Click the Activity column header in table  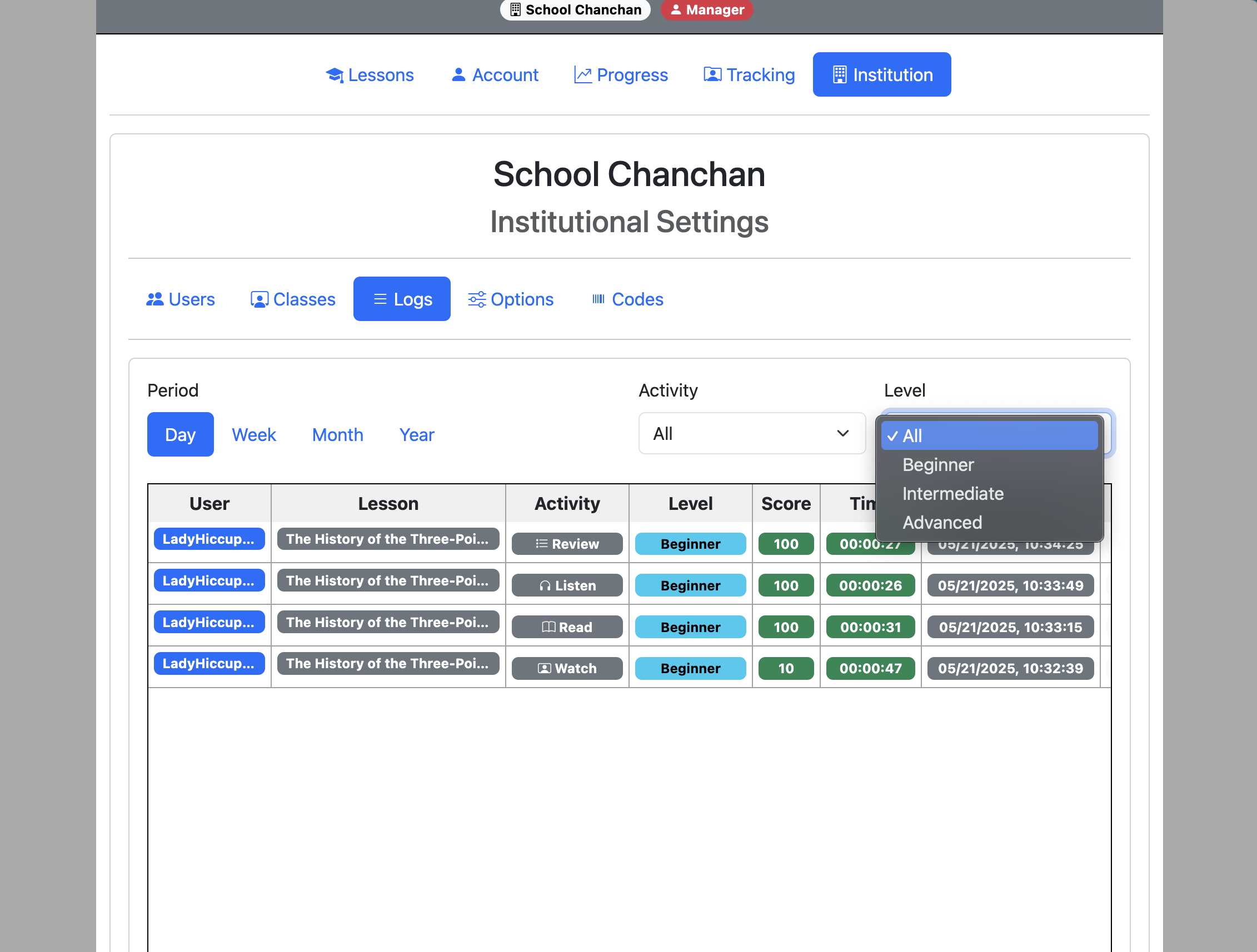(567, 503)
